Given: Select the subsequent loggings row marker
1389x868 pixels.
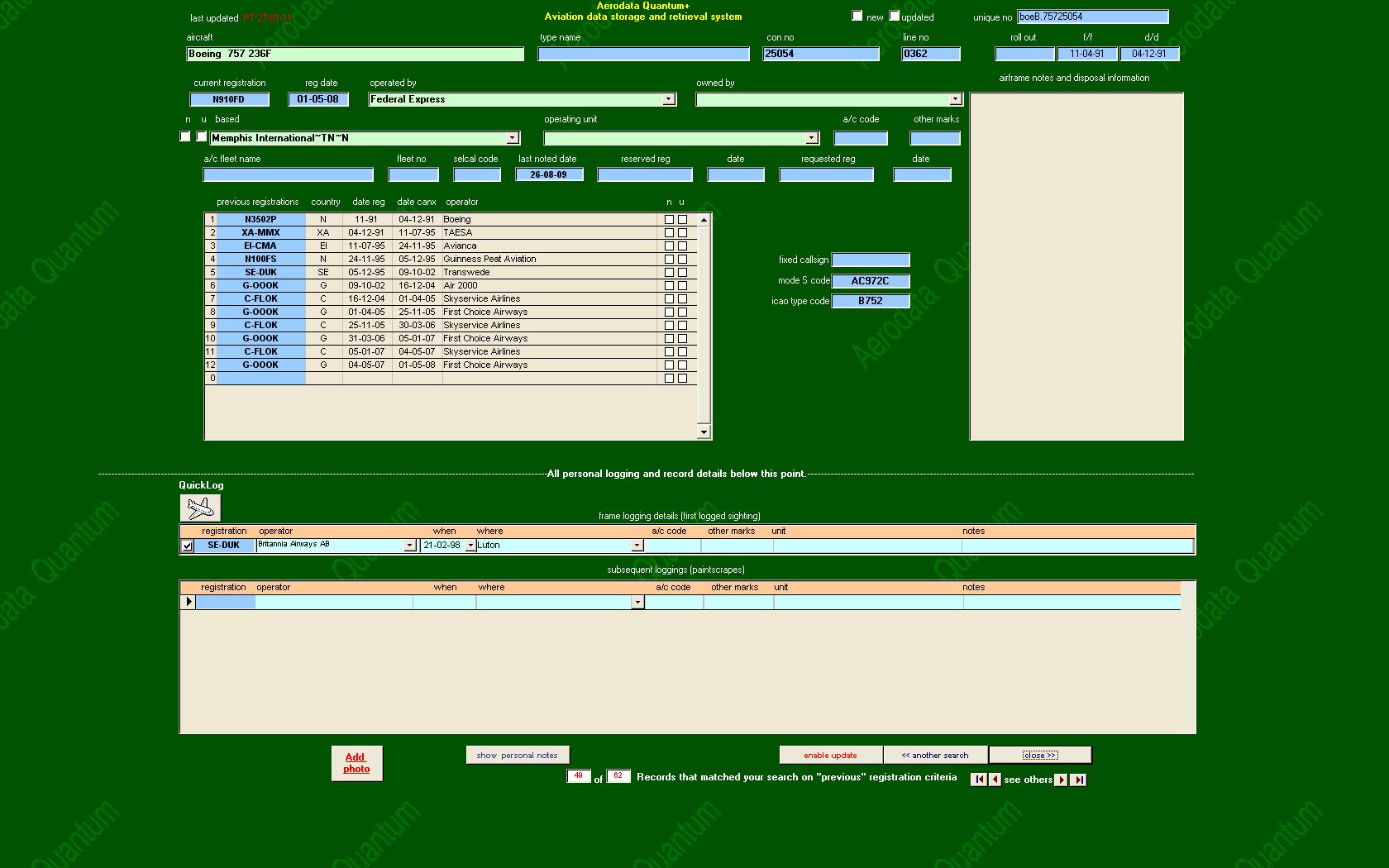Looking at the screenshot, I should [189, 602].
